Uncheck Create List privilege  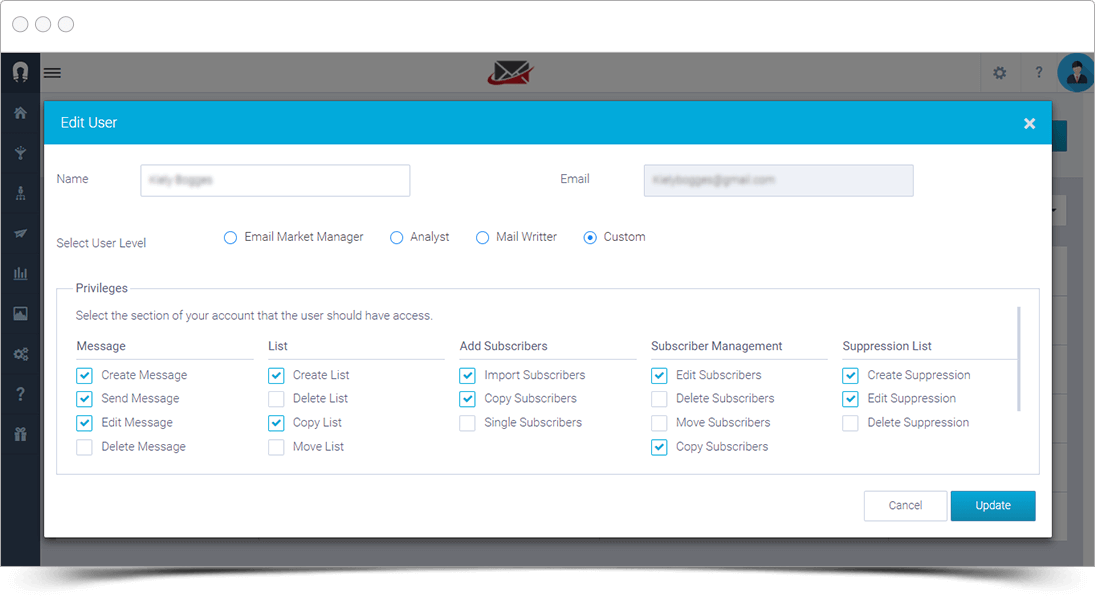pos(276,376)
